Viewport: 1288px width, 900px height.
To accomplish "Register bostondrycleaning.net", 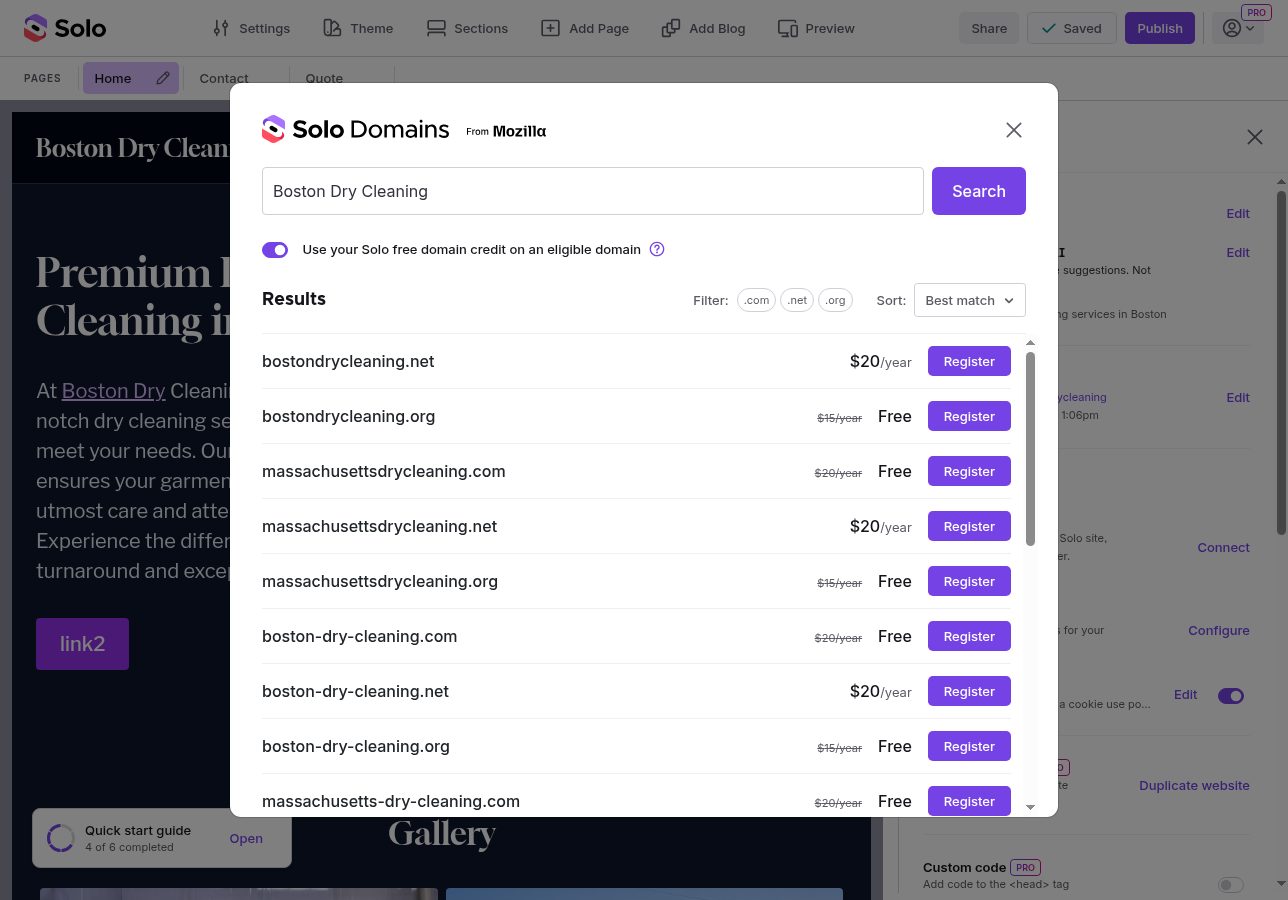I will click(969, 361).
